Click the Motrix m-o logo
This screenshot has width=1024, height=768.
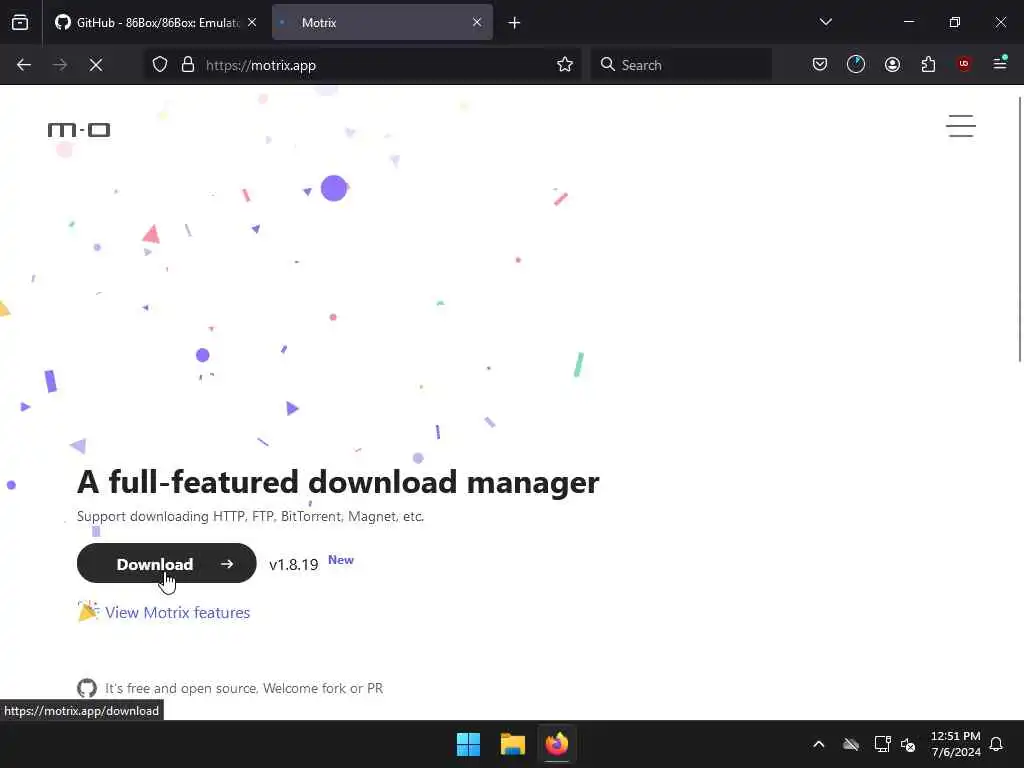(79, 130)
